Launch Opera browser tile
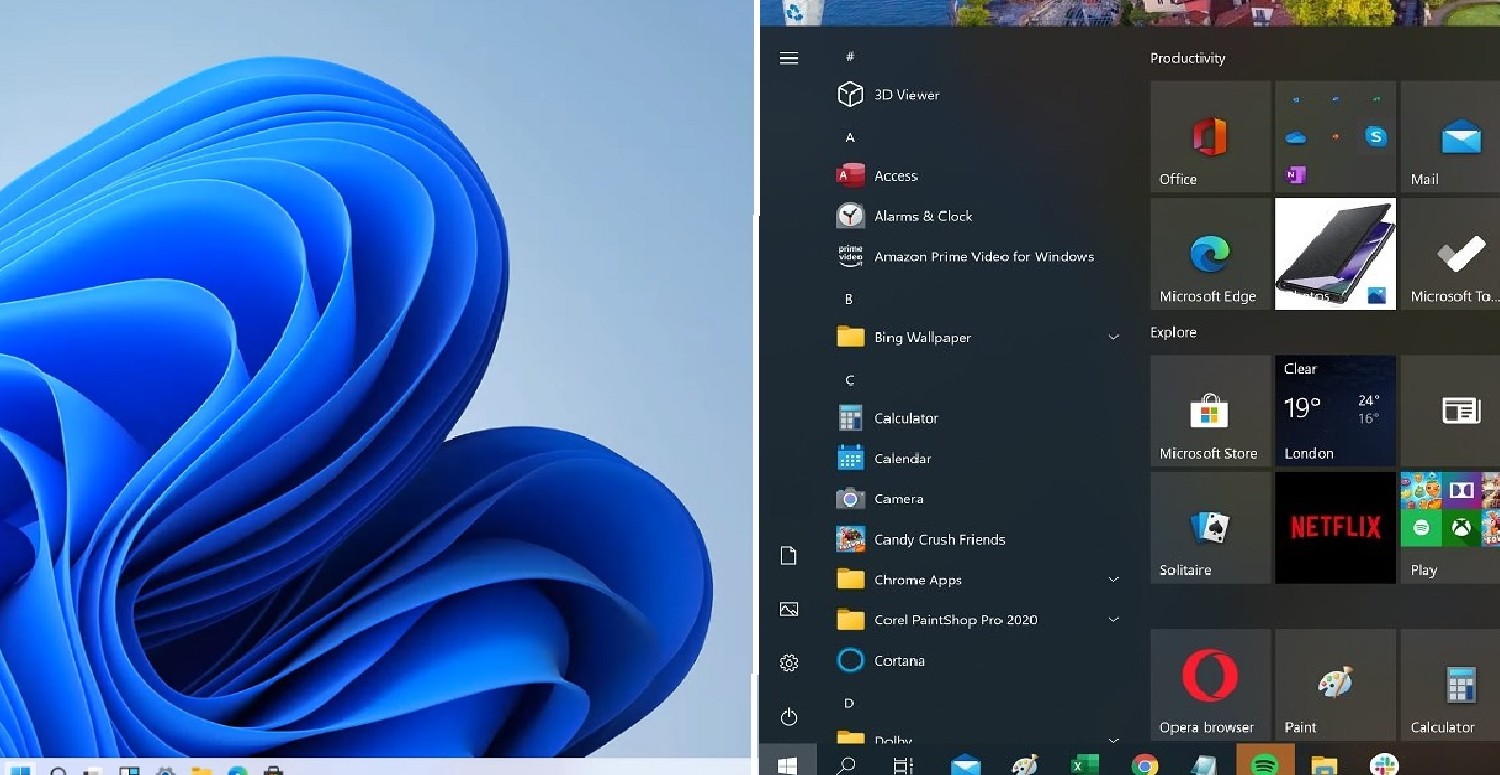This screenshot has width=1500, height=775. point(1210,684)
